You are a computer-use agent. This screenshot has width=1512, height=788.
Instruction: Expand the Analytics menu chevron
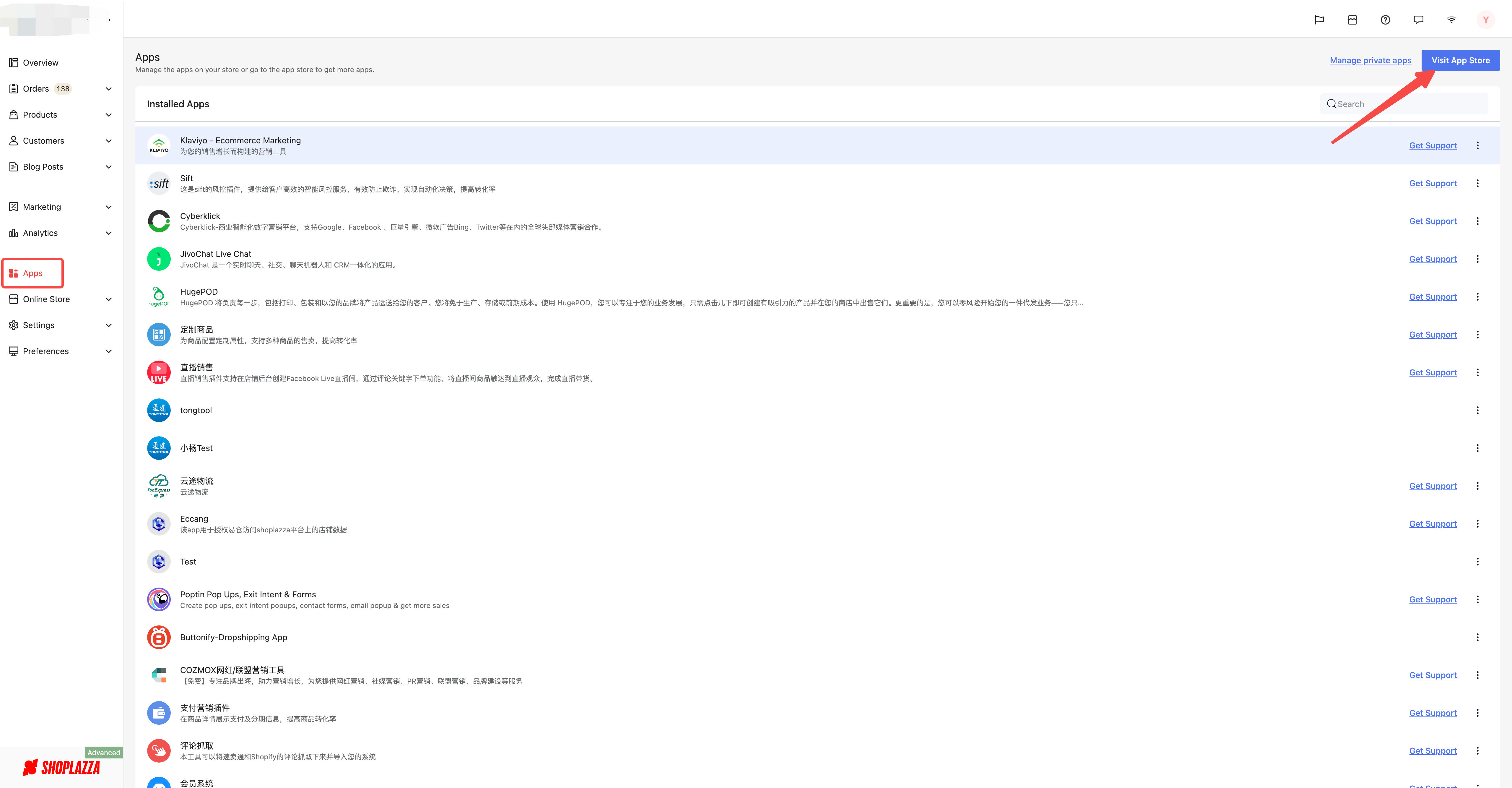click(109, 233)
